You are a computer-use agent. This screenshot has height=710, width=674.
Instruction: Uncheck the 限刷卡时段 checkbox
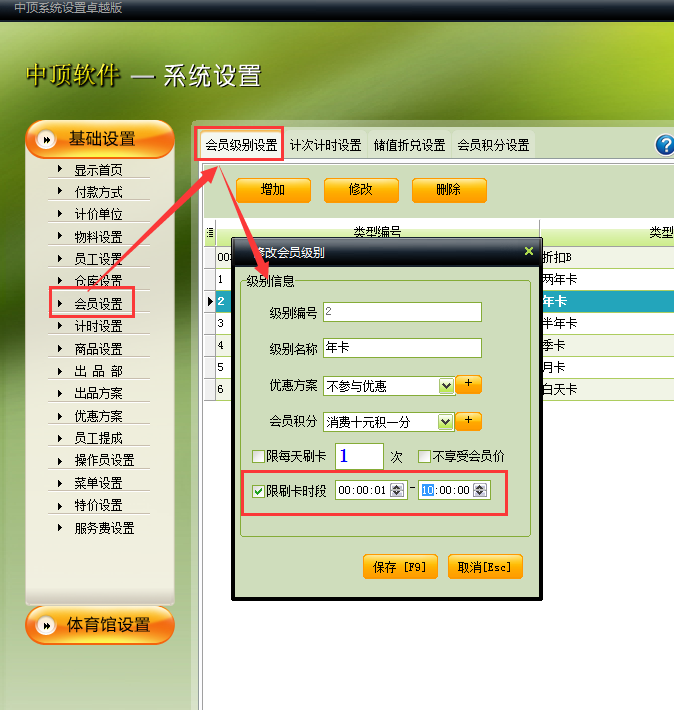tap(258, 491)
